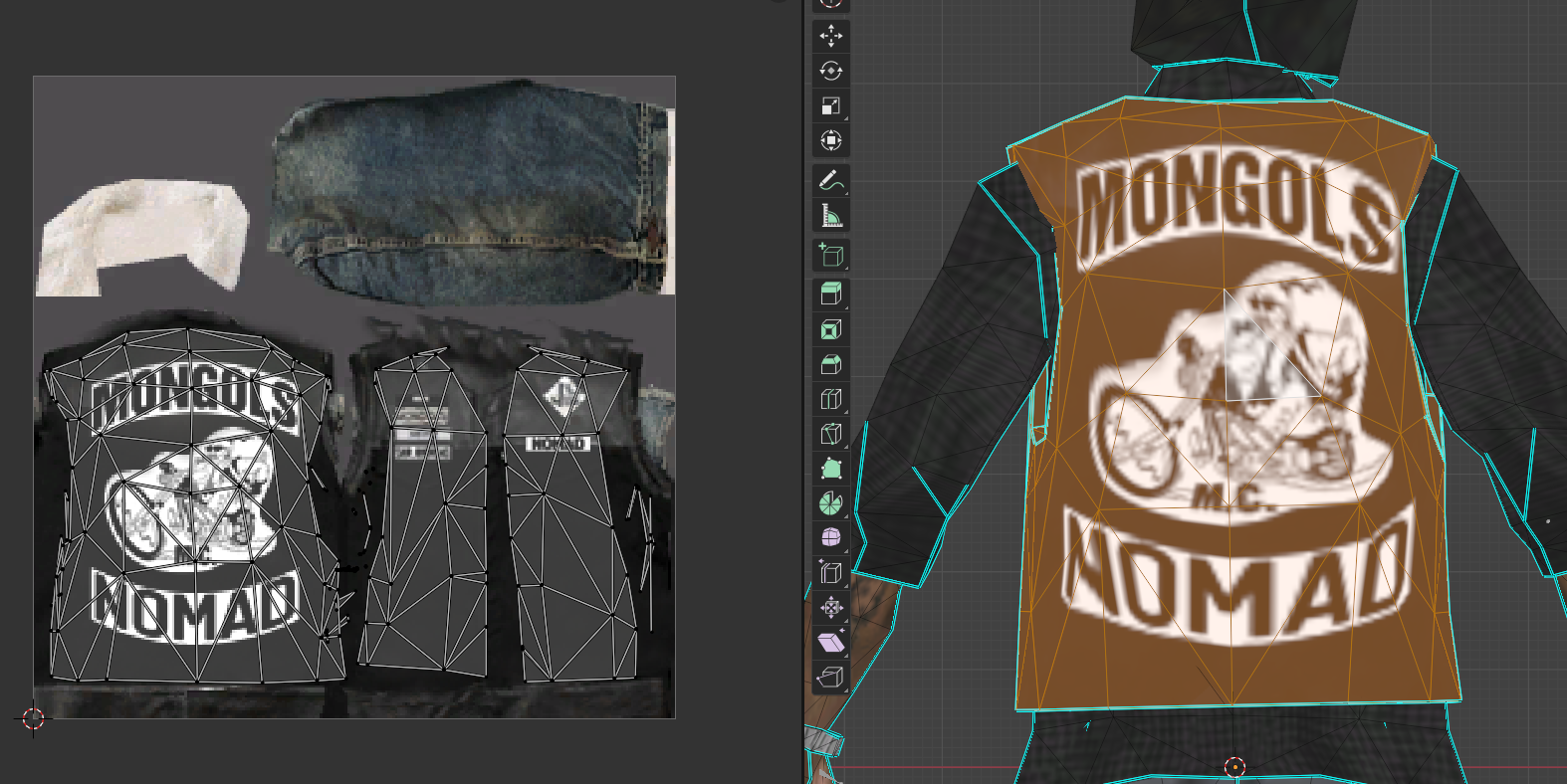
Task: Select the Extrude Region tool
Action: pos(831,294)
